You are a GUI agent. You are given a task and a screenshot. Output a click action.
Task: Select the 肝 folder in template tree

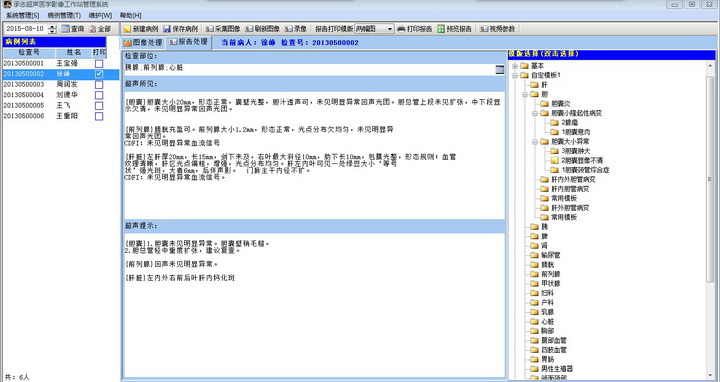click(539, 84)
